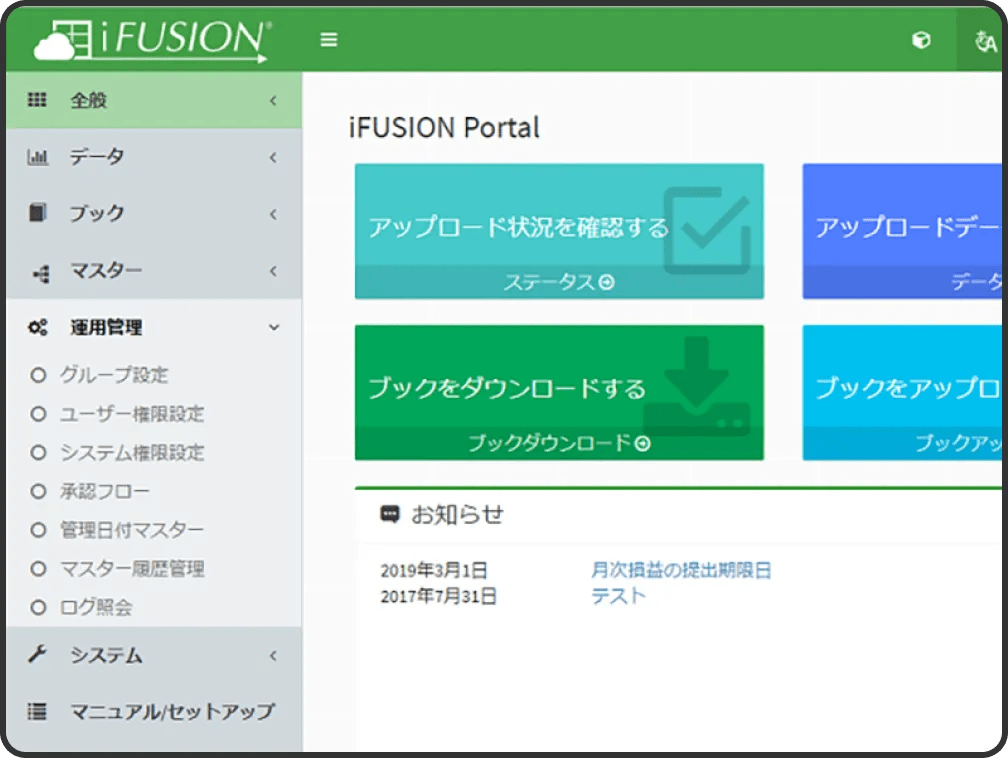Image resolution: width=1008 pixels, height=758 pixels.
Task: Click circle bullet next to グループ設定
Action: coord(38,375)
